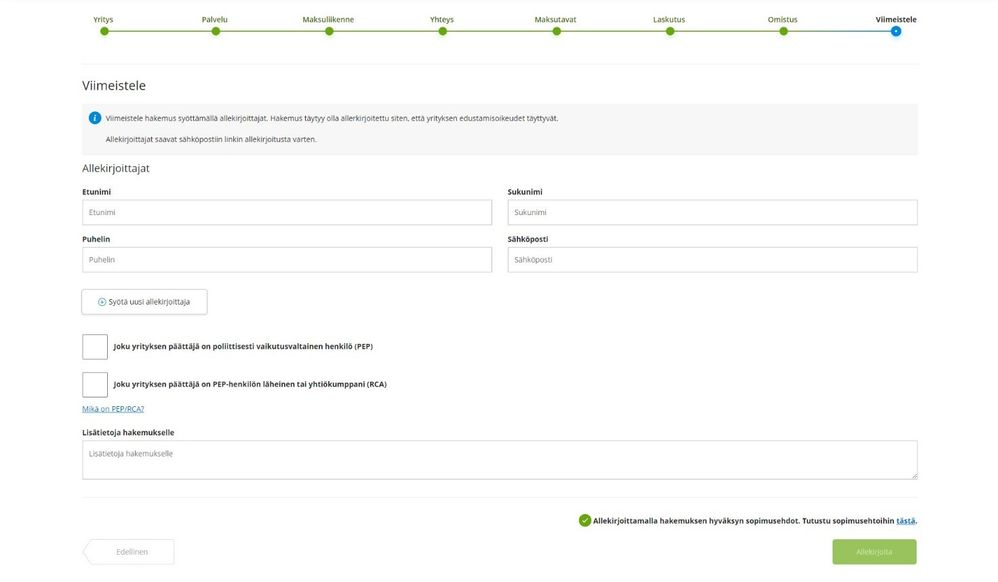
Task: Click into the Sähköposti field
Action: coord(712,260)
